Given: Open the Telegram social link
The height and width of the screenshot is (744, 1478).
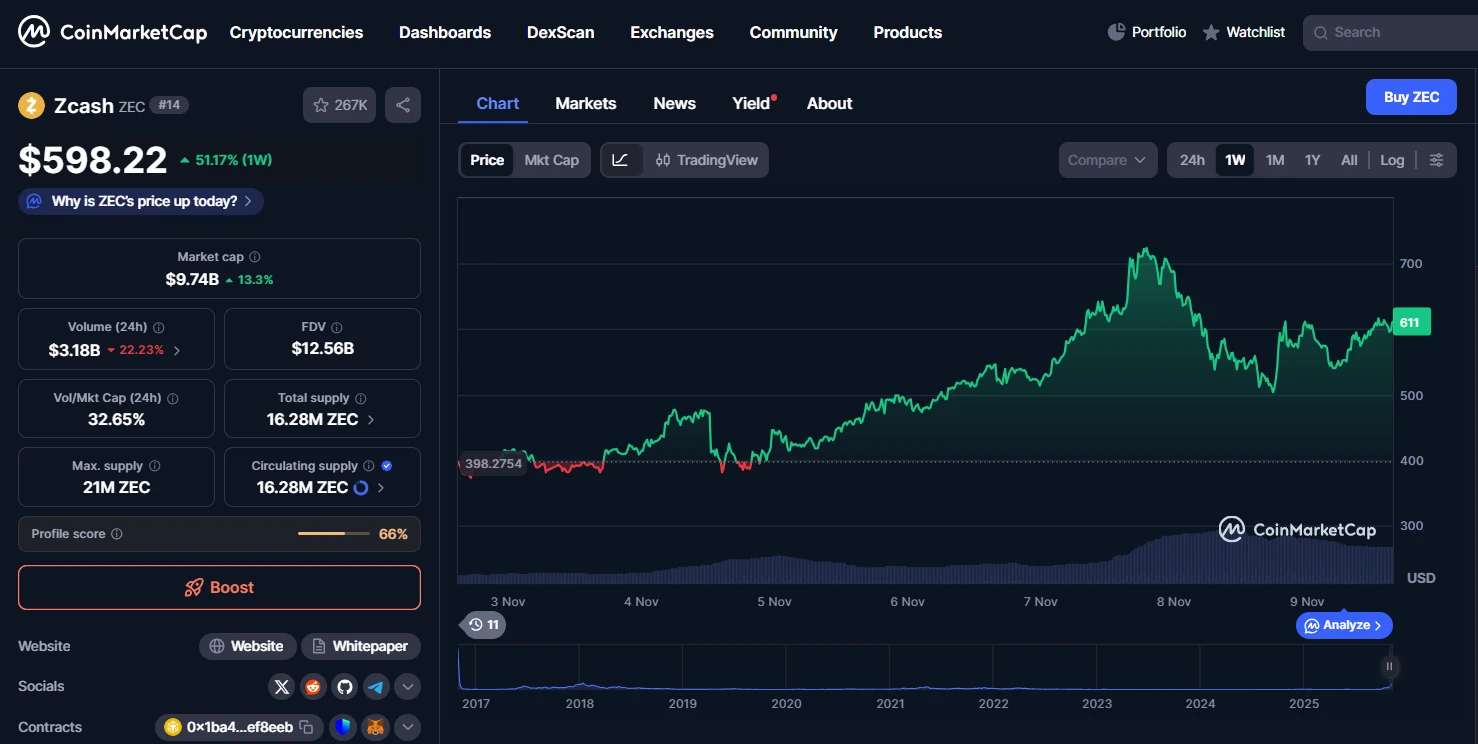Looking at the screenshot, I should 376,687.
